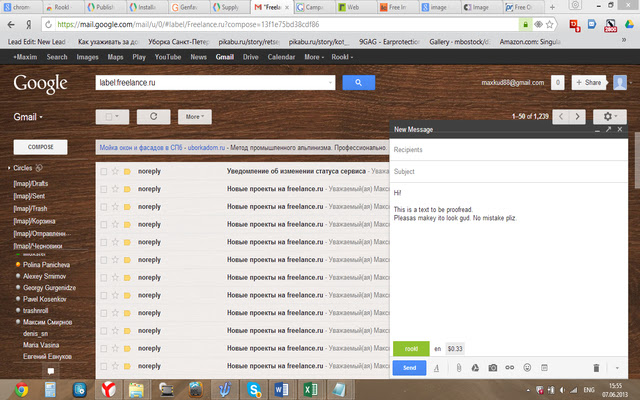Image resolution: width=640 pixels, height=400 pixels.
Task: Show hidden bookmarks chevron
Action: click(623, 40)
